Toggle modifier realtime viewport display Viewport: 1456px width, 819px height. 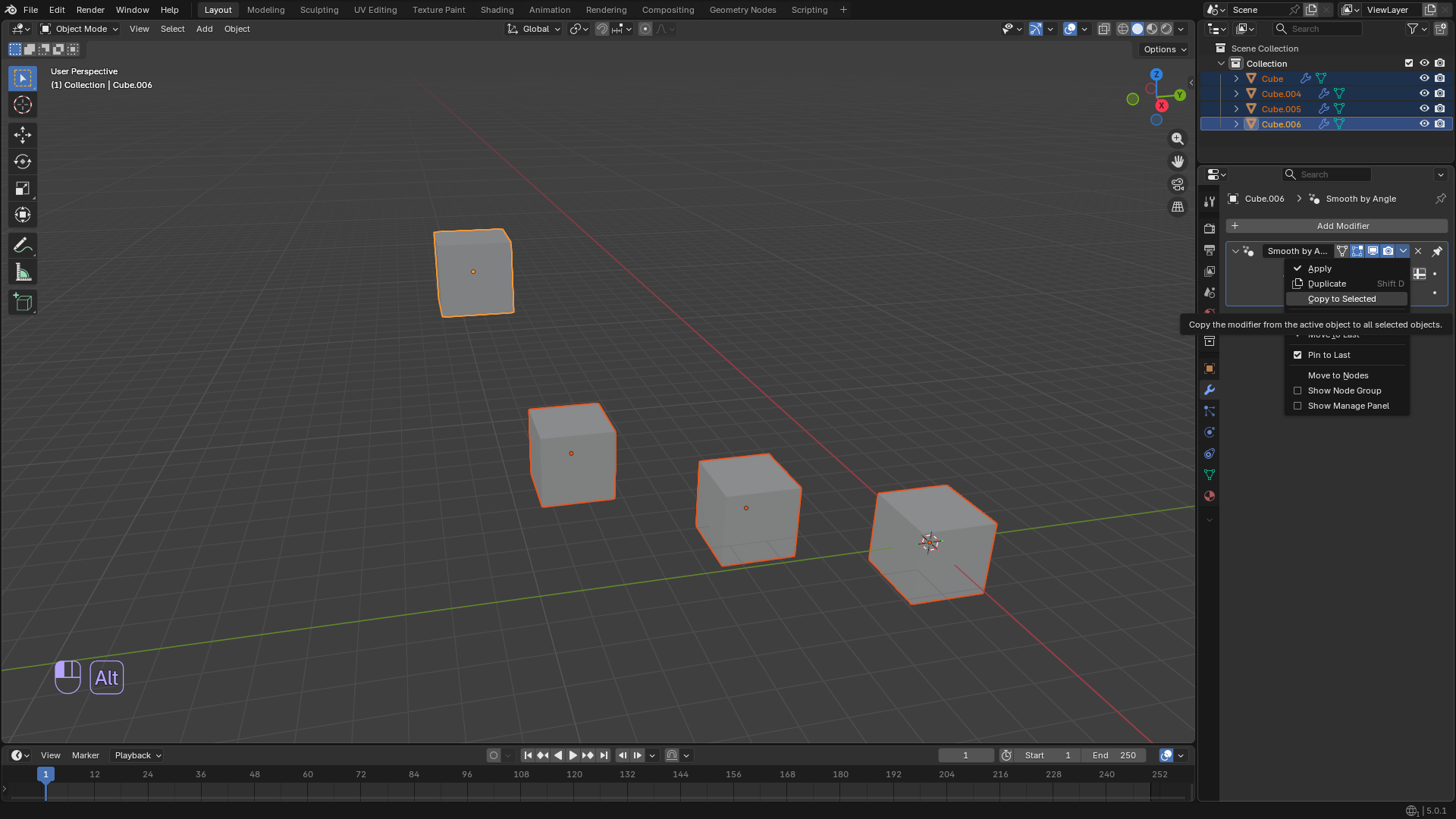click(x=1373, y=251)
